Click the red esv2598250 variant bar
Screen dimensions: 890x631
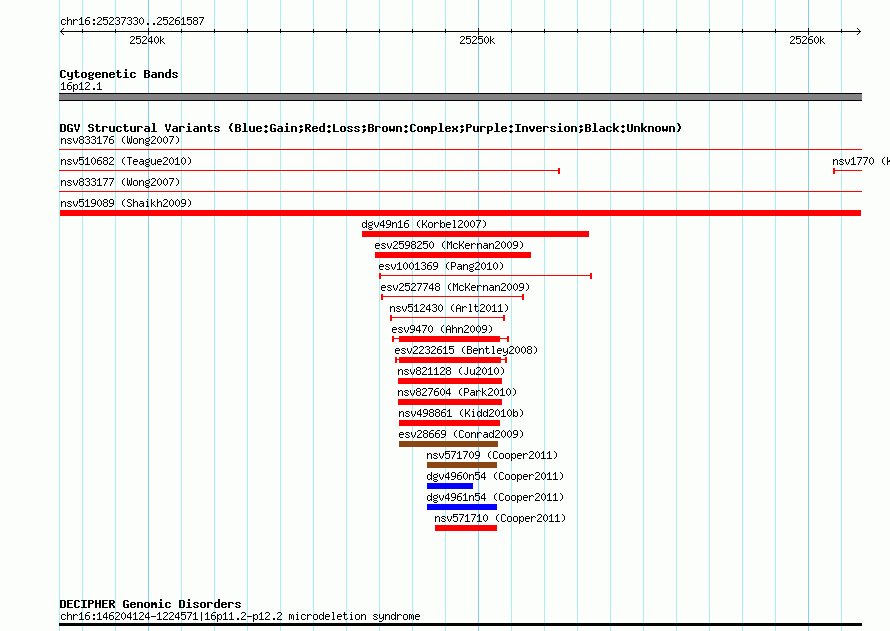453,255
